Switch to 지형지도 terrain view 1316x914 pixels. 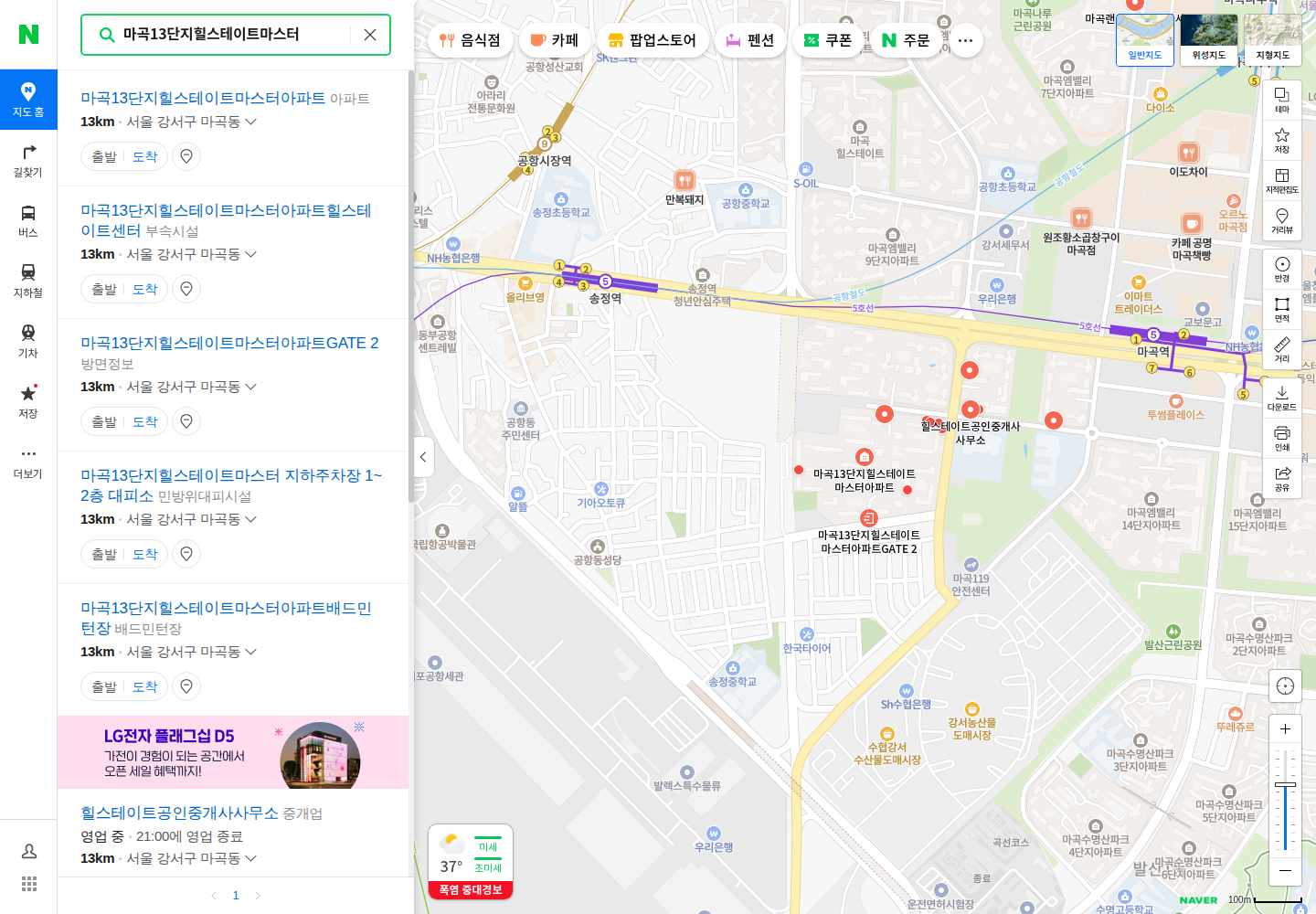[x=1273, y=39]
